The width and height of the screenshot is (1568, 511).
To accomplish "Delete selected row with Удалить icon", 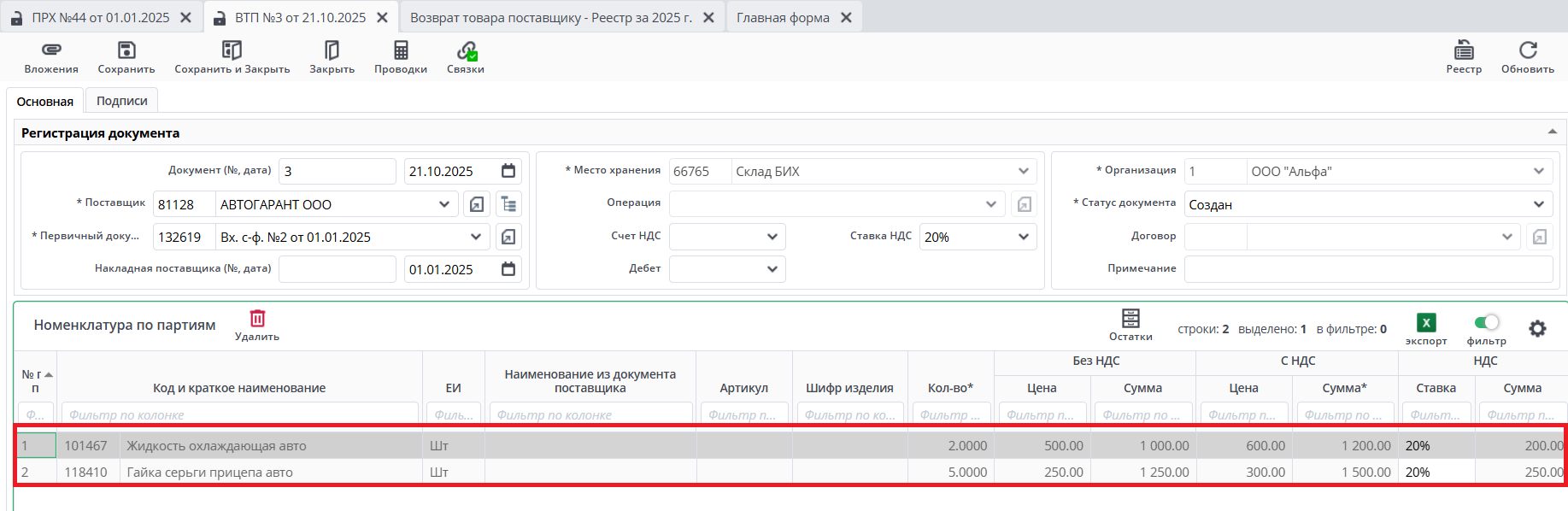I will (257, 320).
